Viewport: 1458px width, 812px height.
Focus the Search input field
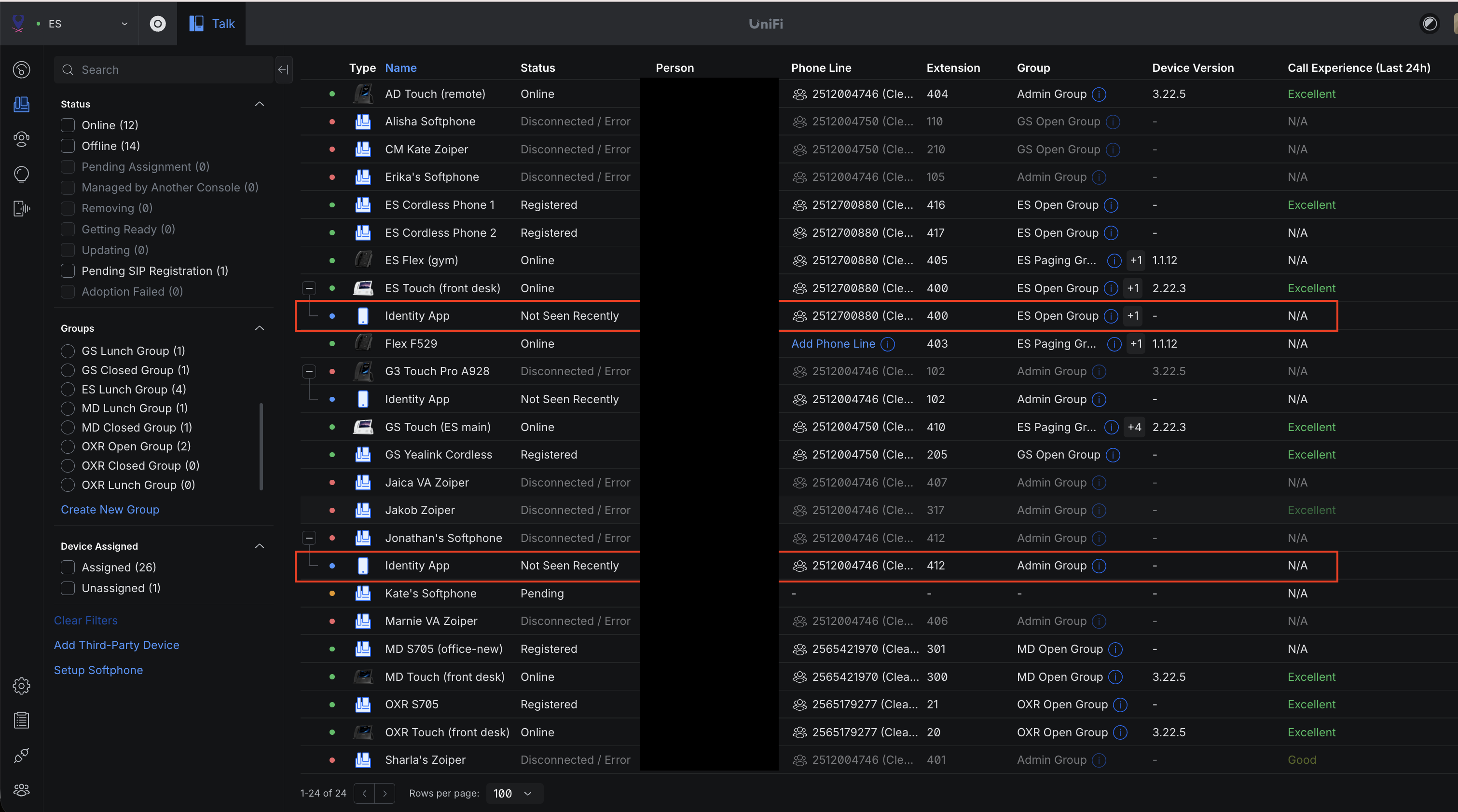coord(170,69)
